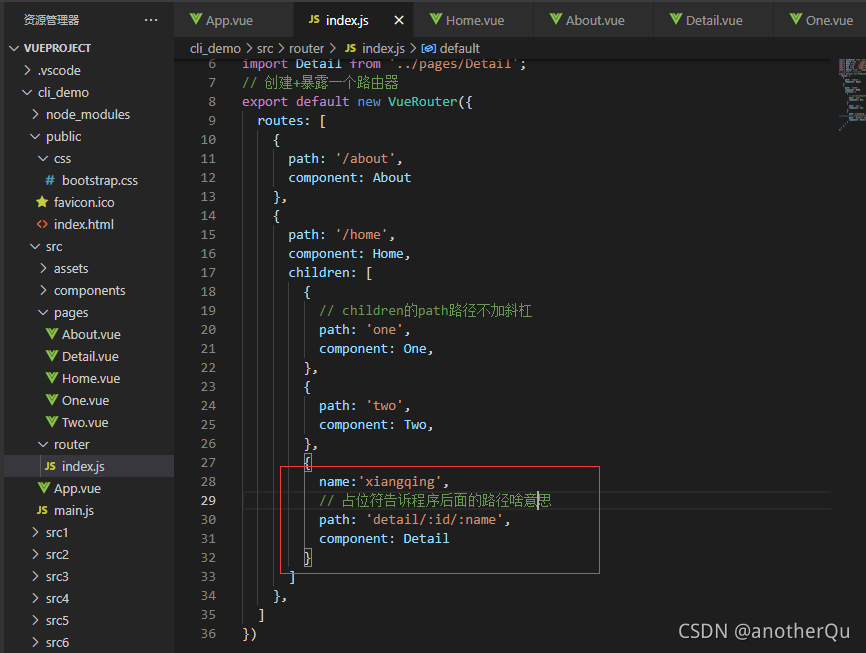The height and width of the screenshot is (653, 866).
Task: Switch to Home.vue tab
Action: click(473, 20)
